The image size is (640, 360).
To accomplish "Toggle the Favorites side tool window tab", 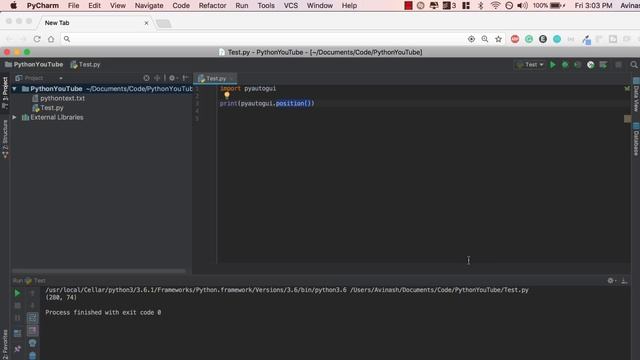I will [x=5, y=344].
